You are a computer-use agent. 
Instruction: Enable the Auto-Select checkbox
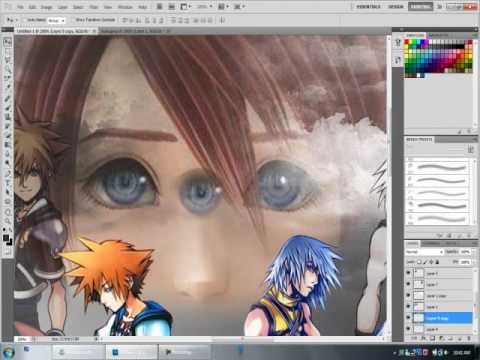click(24, 20)
